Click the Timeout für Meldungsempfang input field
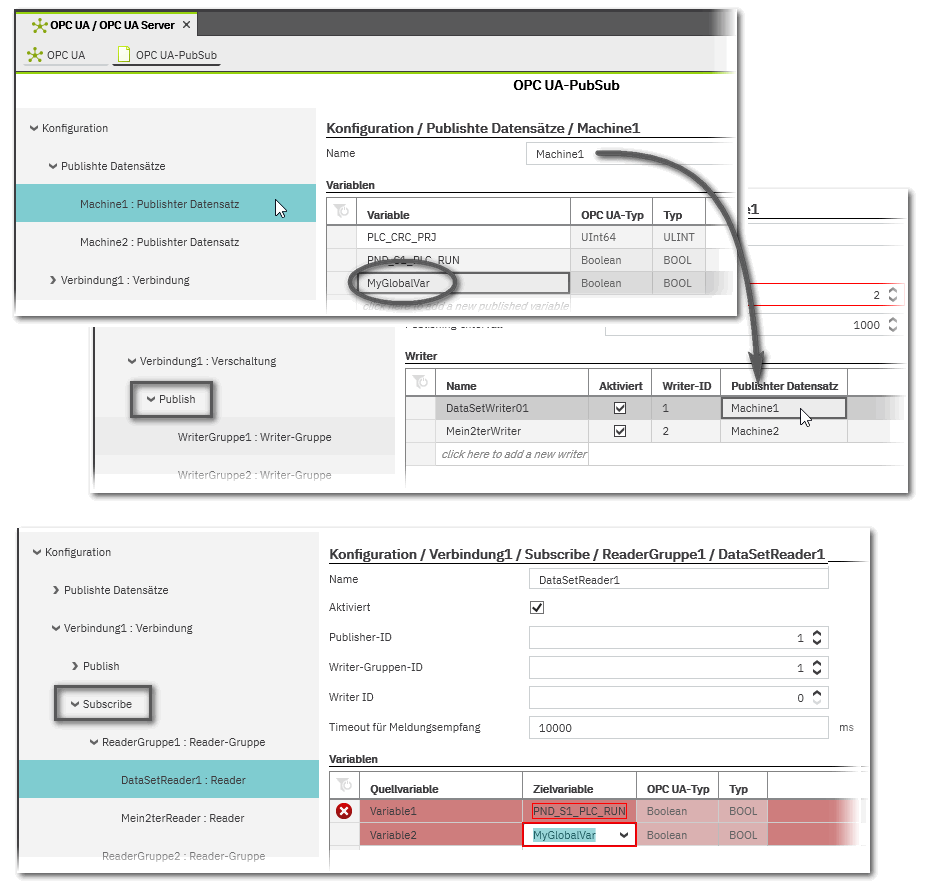This screenshot has height=890, width=932. (x=678, y=728)
